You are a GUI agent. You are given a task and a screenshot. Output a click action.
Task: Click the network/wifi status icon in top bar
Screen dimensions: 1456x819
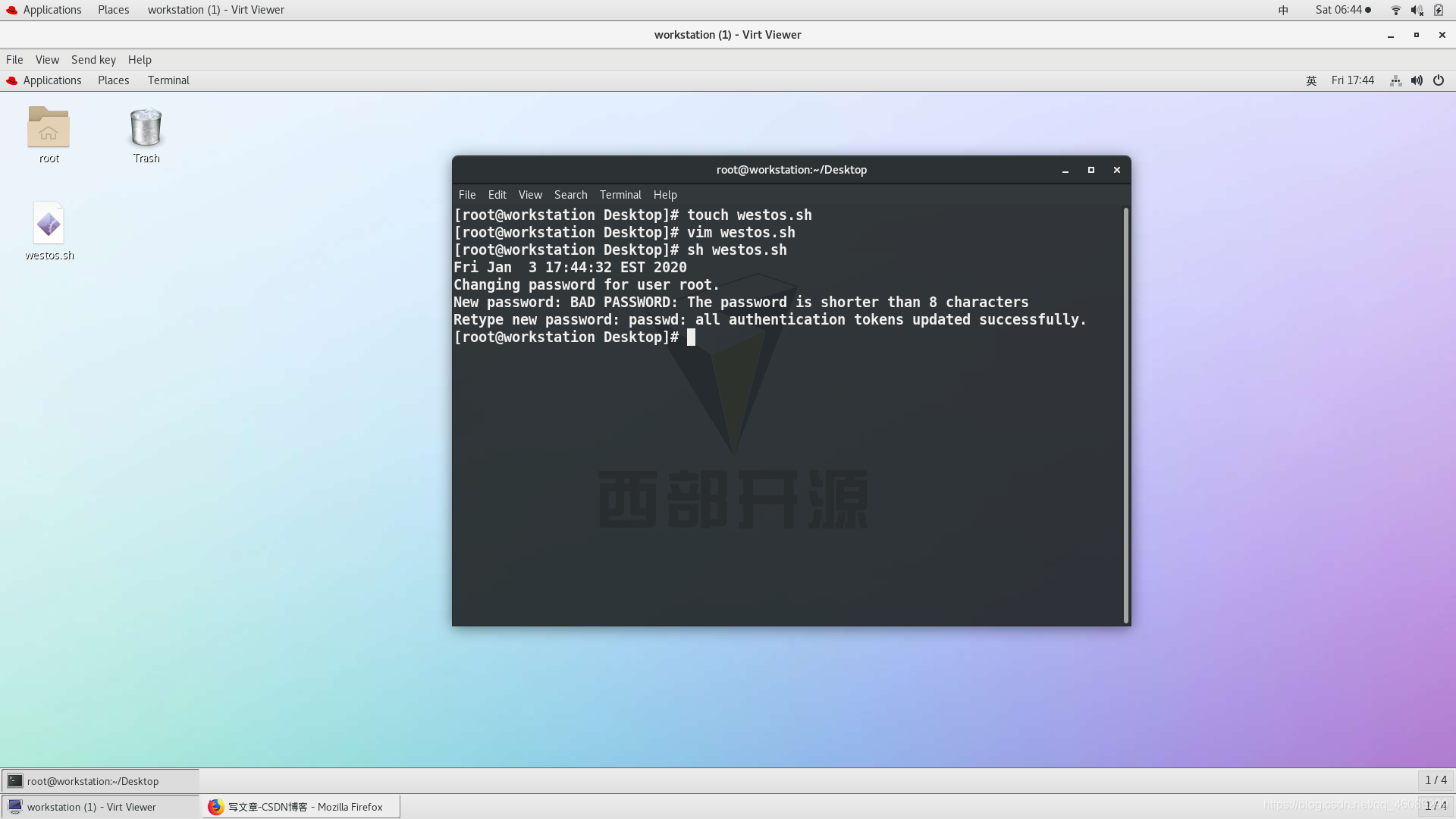coord(1394,9)
